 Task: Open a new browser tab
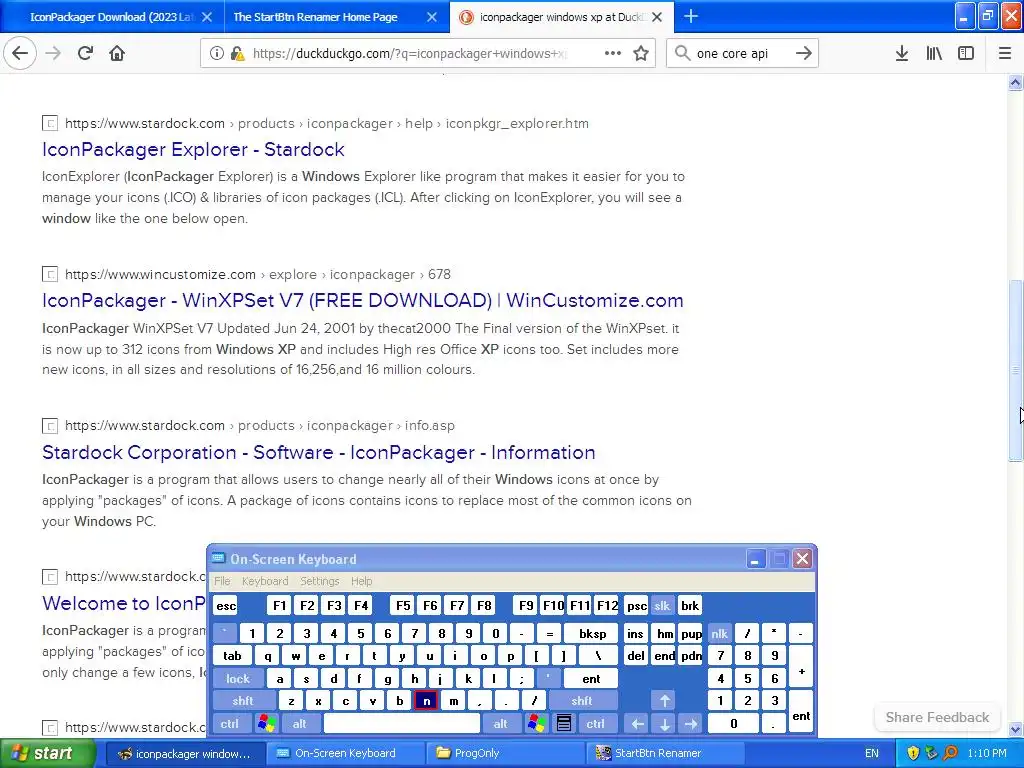[x=691, y=16]
